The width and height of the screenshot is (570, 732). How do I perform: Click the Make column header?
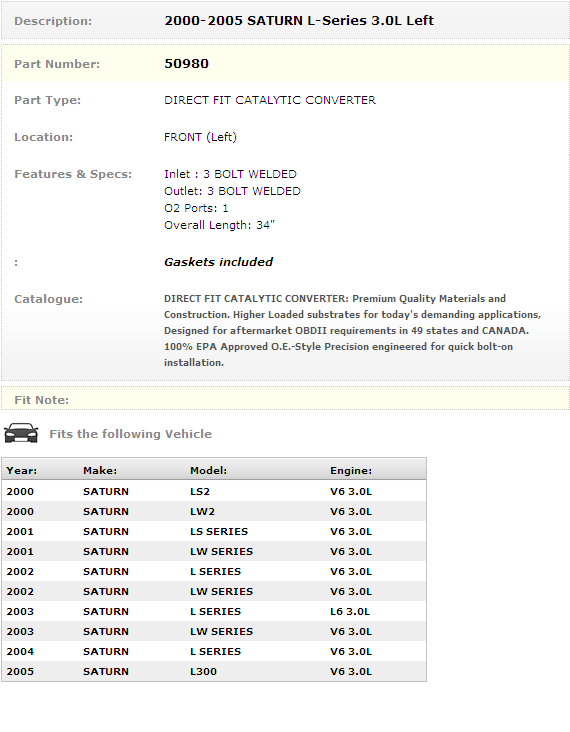[x=100, y=471]
